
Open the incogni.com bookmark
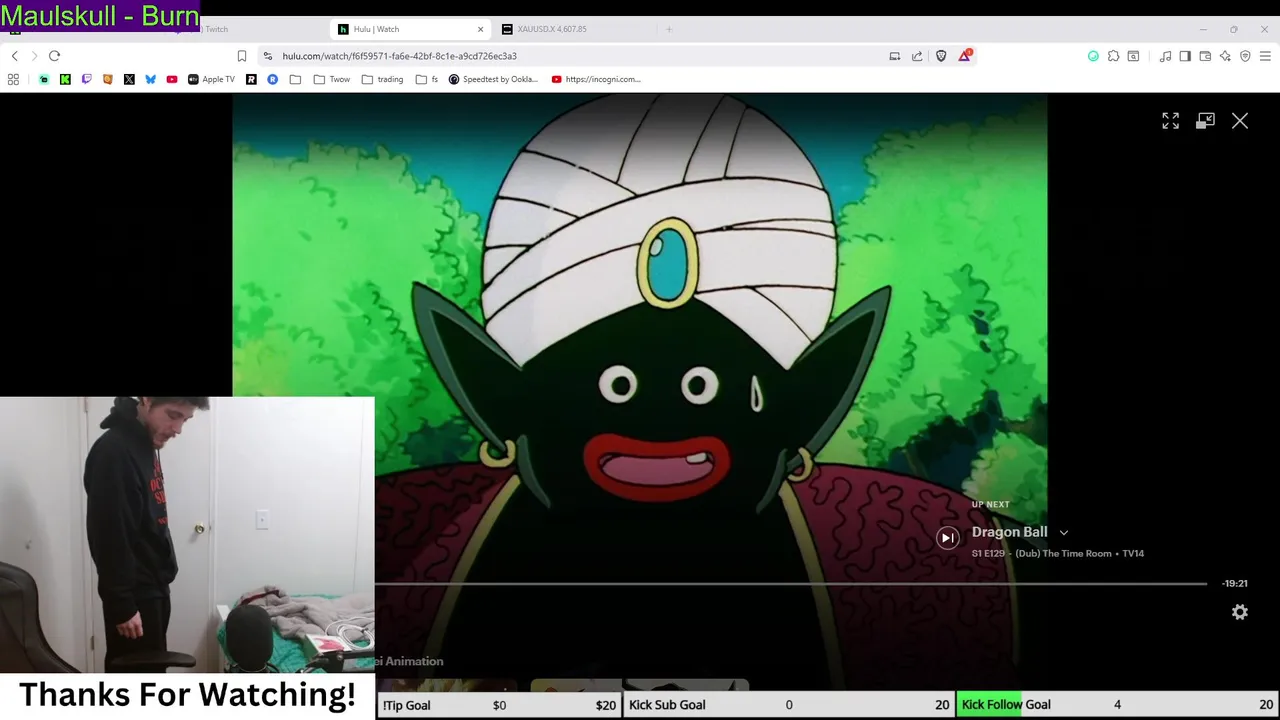point(596,79)
